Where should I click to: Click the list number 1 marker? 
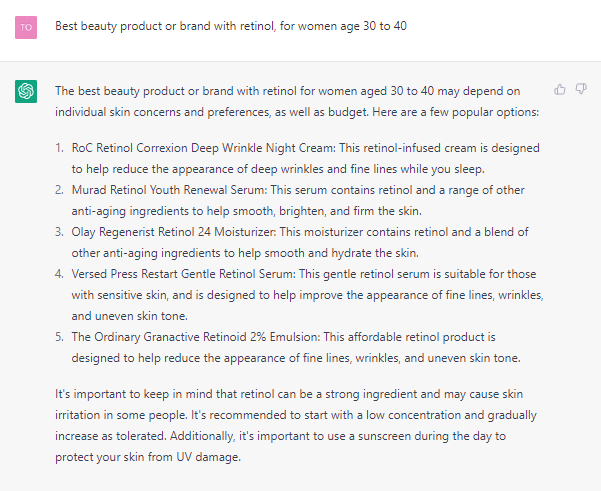coord(60,149)
